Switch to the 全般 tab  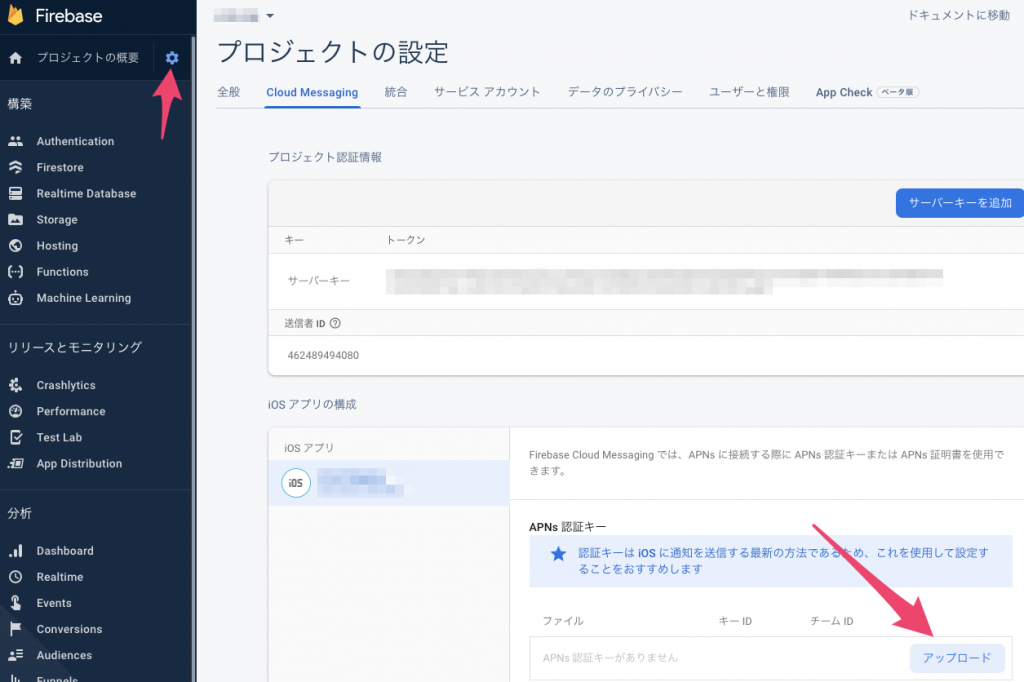tap(229, 92)
